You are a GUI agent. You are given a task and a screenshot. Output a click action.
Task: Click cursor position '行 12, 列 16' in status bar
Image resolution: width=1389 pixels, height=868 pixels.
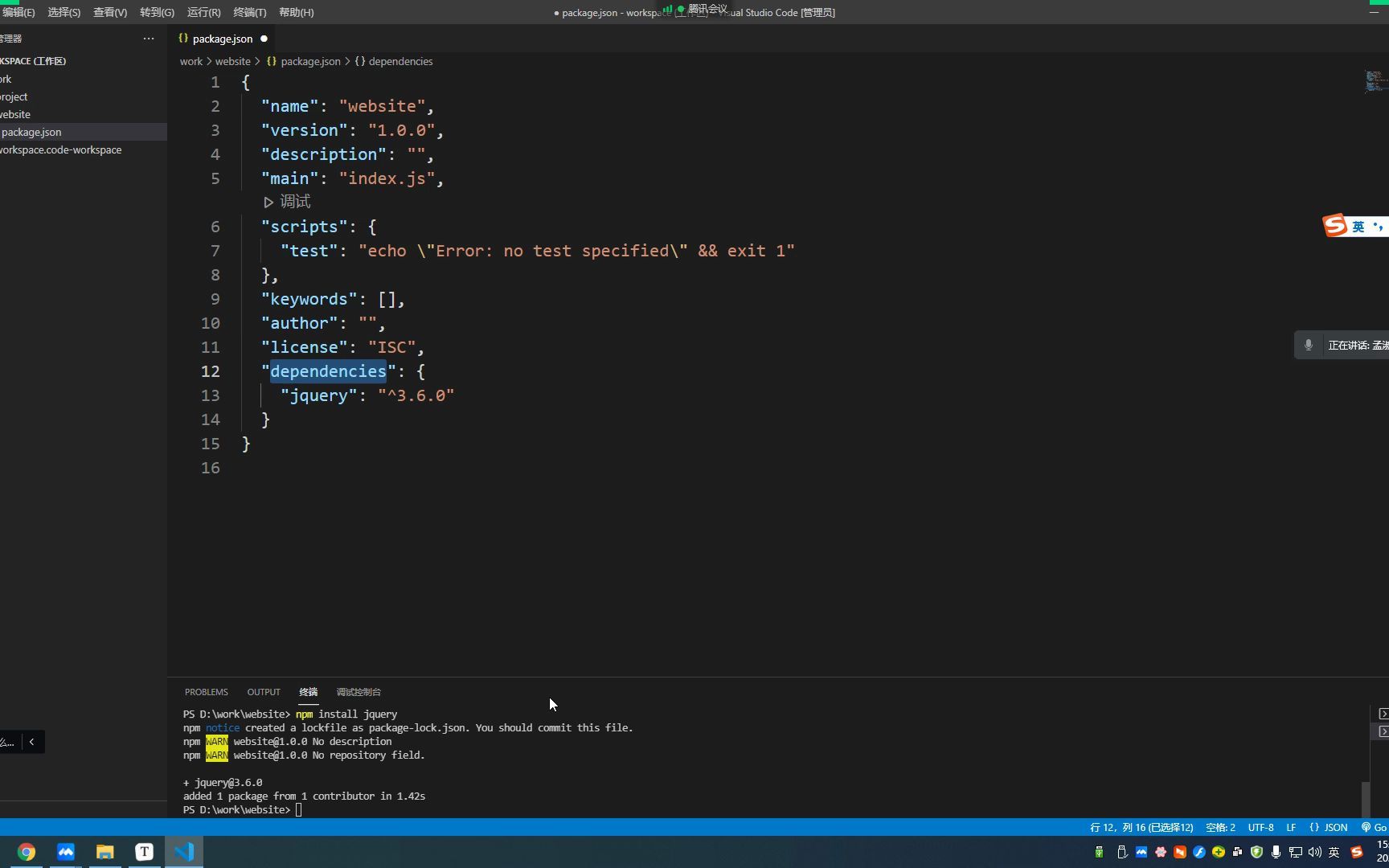pos(1141,827)
